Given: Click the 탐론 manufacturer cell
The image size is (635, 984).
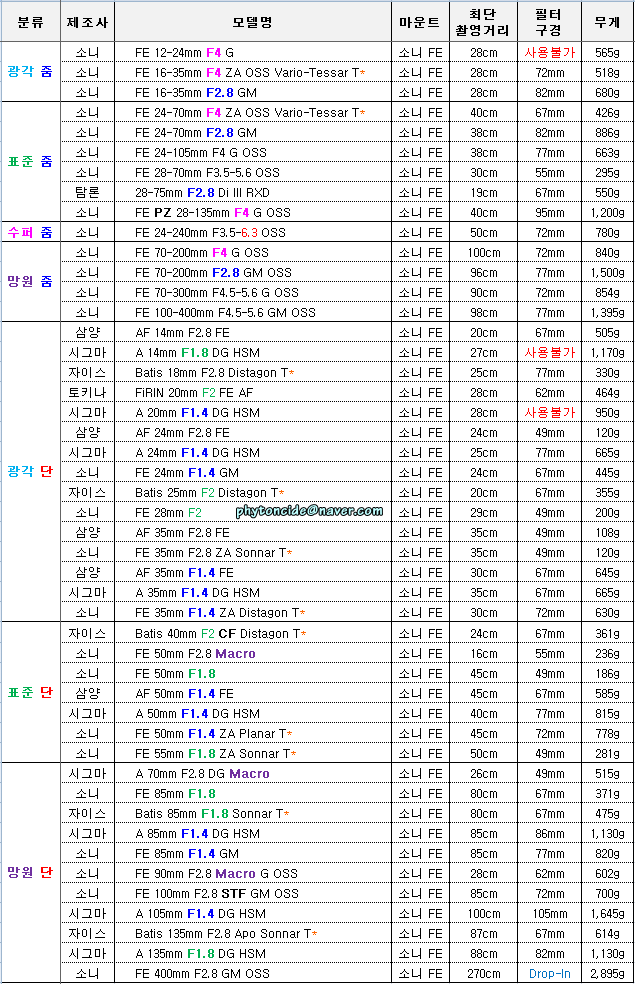Looking at the screenshot, I should 87,193.
